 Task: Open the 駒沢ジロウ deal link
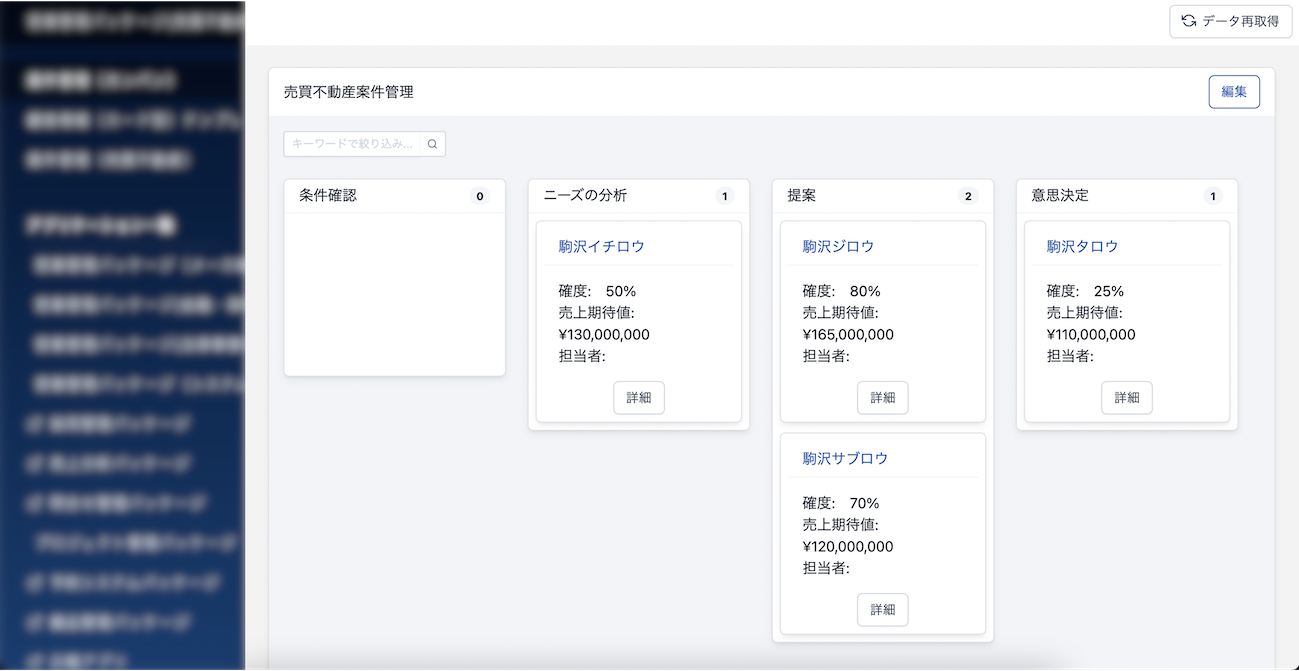click(838, 246)
